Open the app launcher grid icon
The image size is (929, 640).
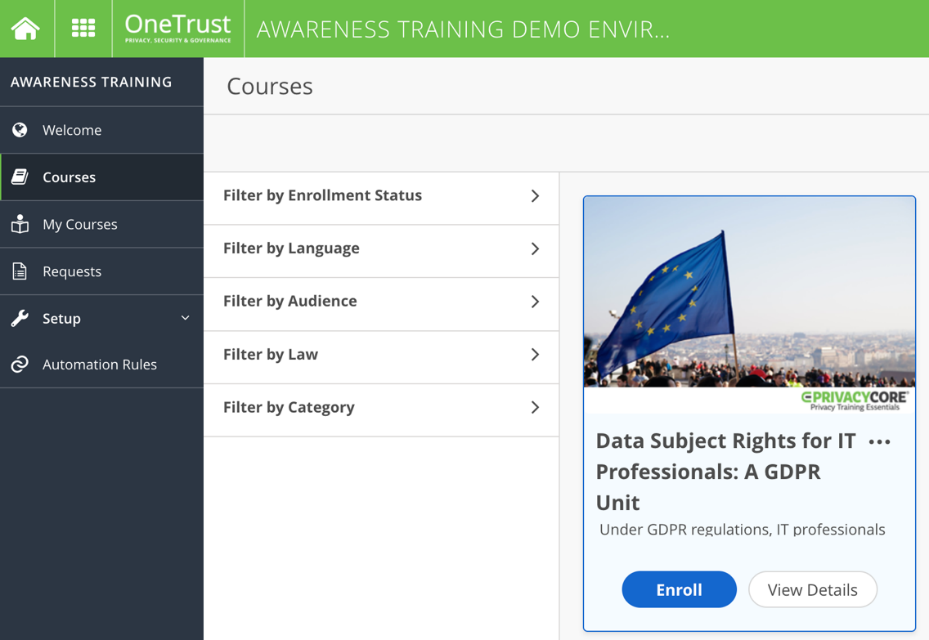[x=82, y=28]
